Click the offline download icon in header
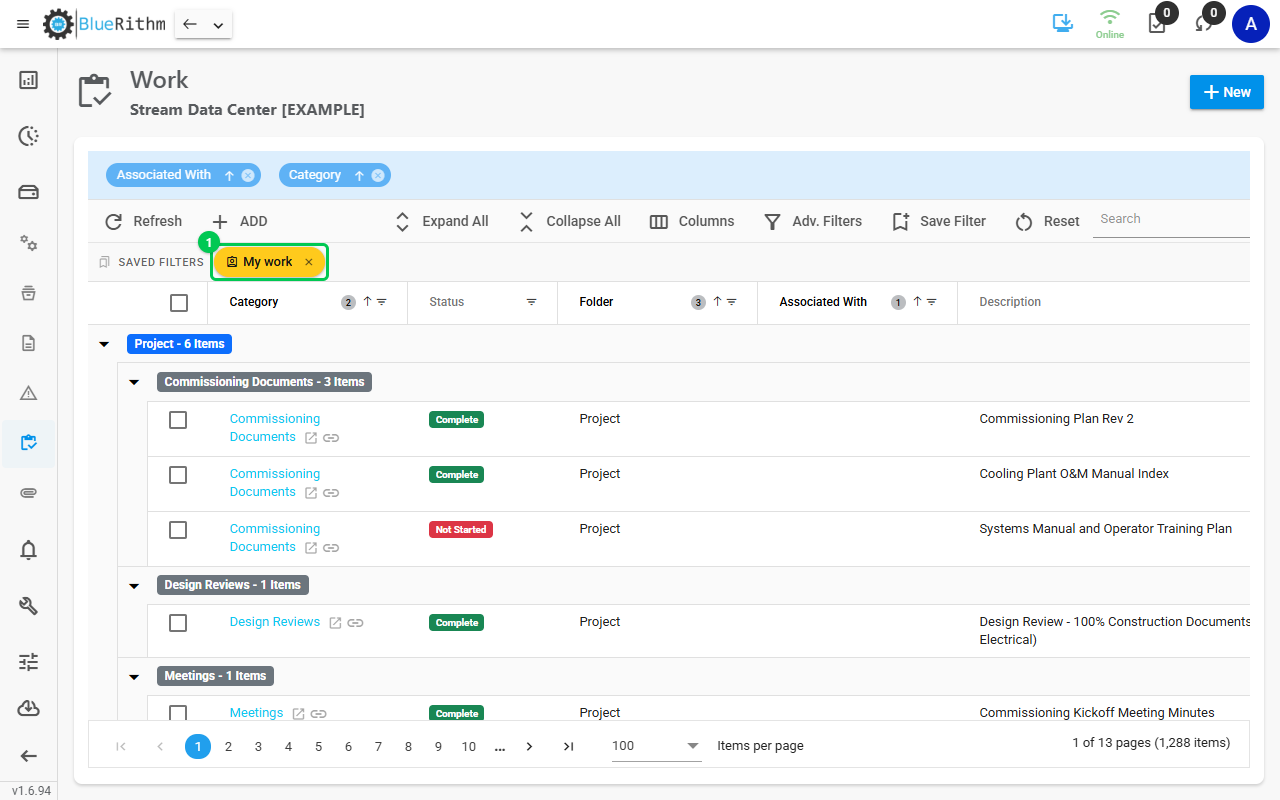This screenshot has height=800, width=1280. point(1063,23)
